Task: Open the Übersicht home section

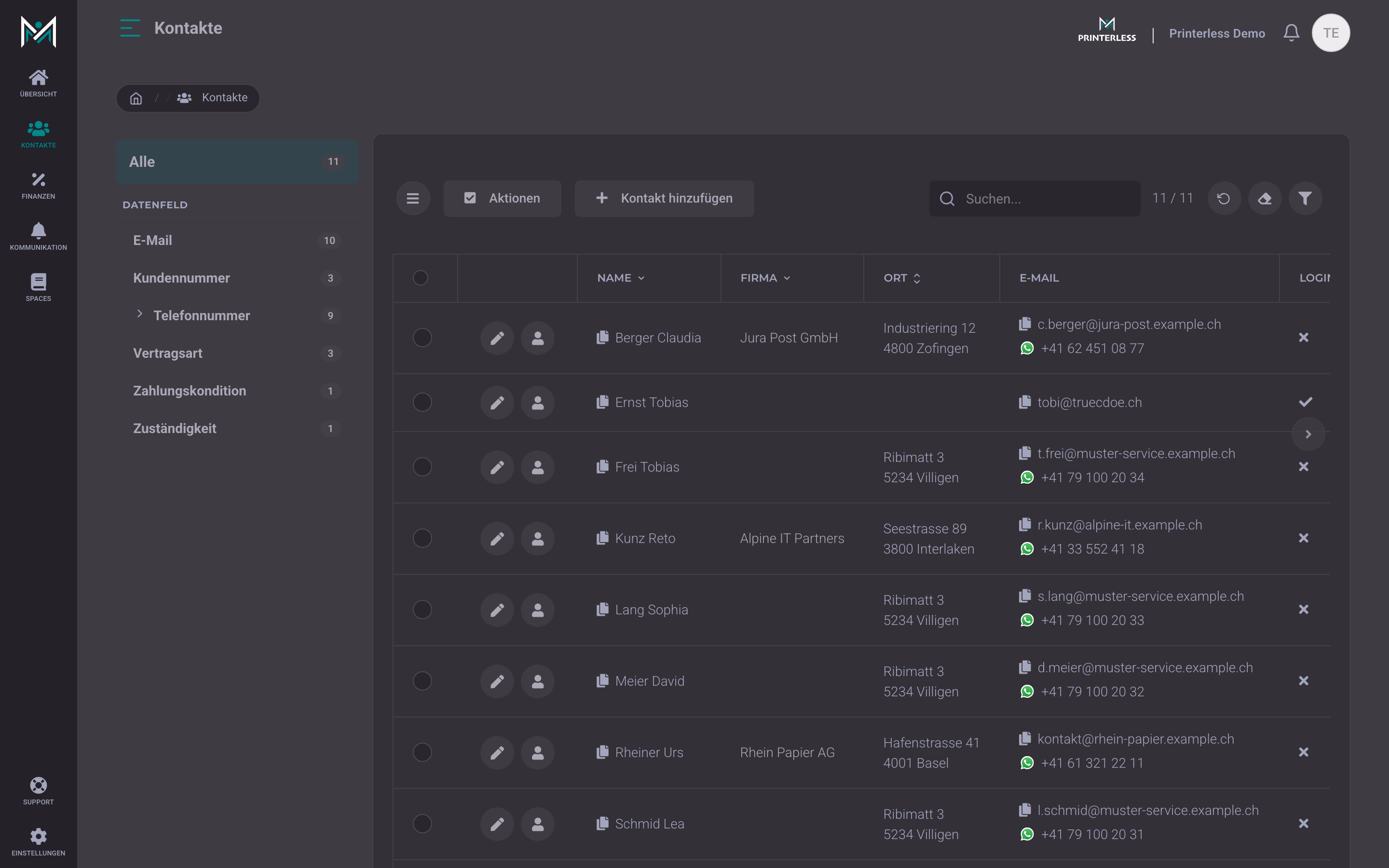Action: pos(39,83)
